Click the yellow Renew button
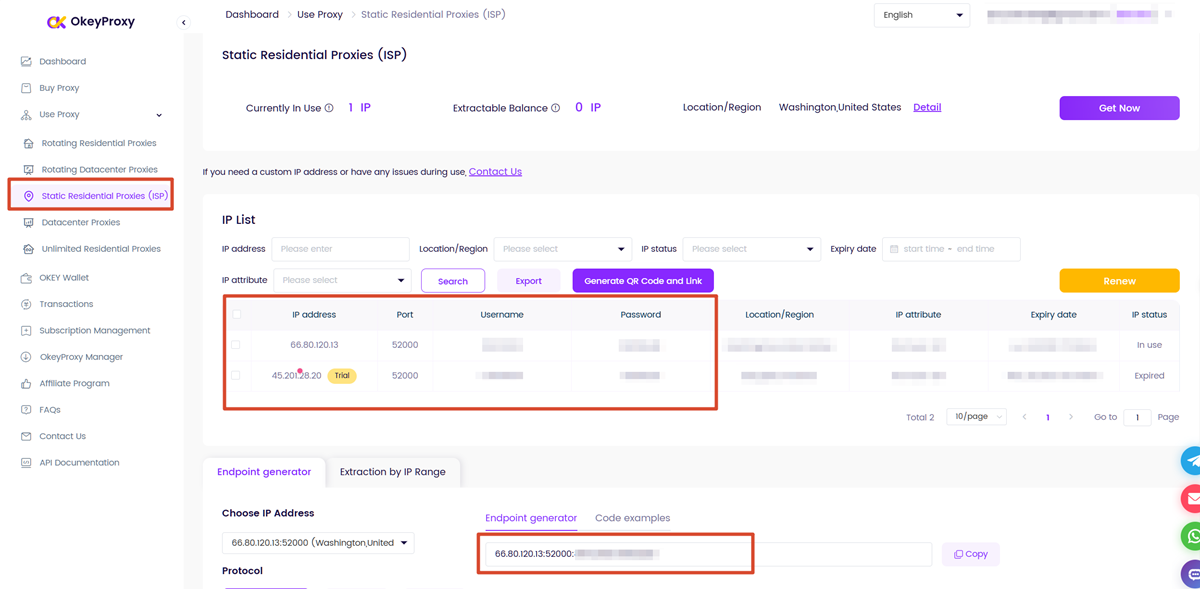The image size is (1200, 589). (1119, 281)
